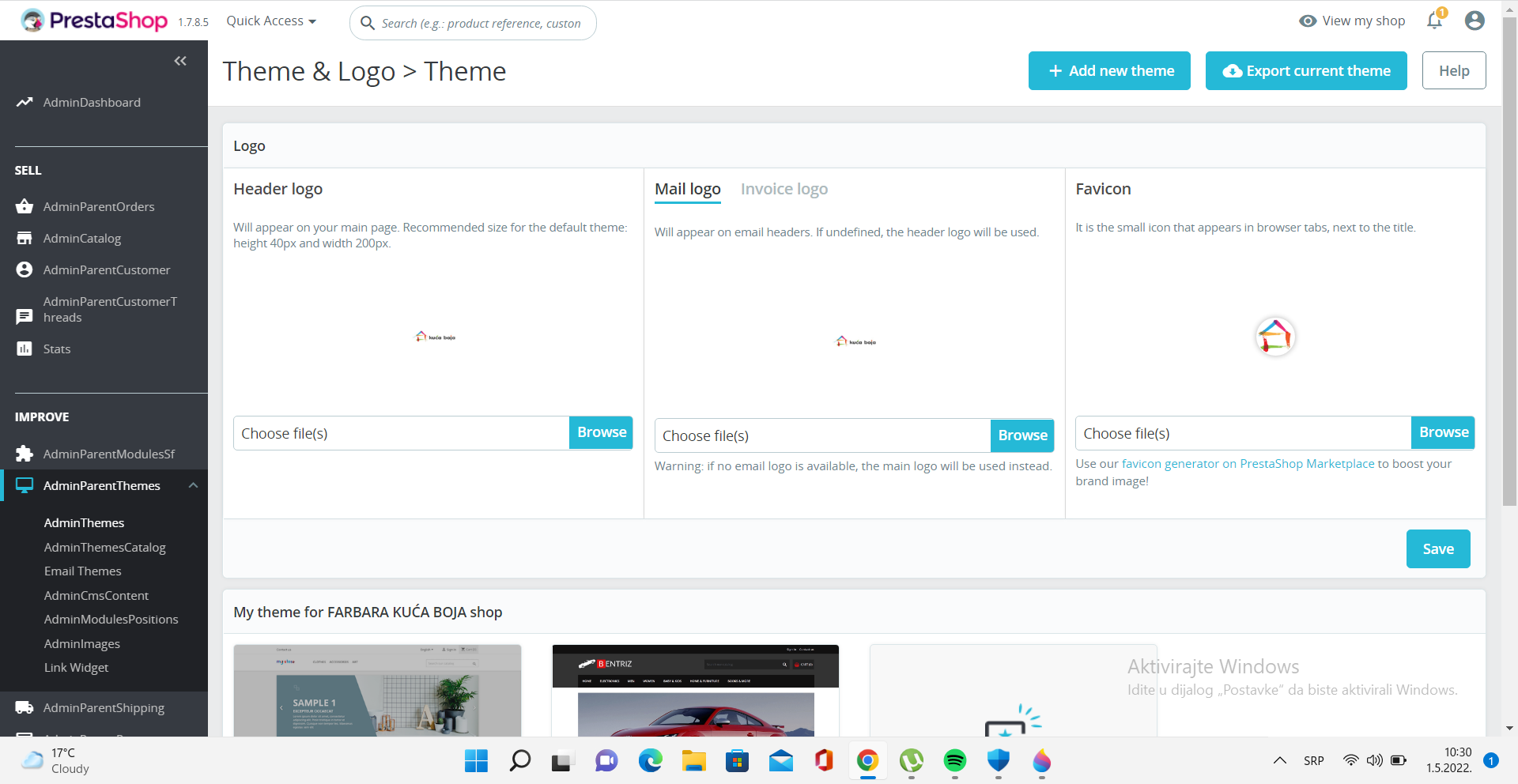Open the SRP language indicator
The image size is (1518, 784).
click(1313, 761)
